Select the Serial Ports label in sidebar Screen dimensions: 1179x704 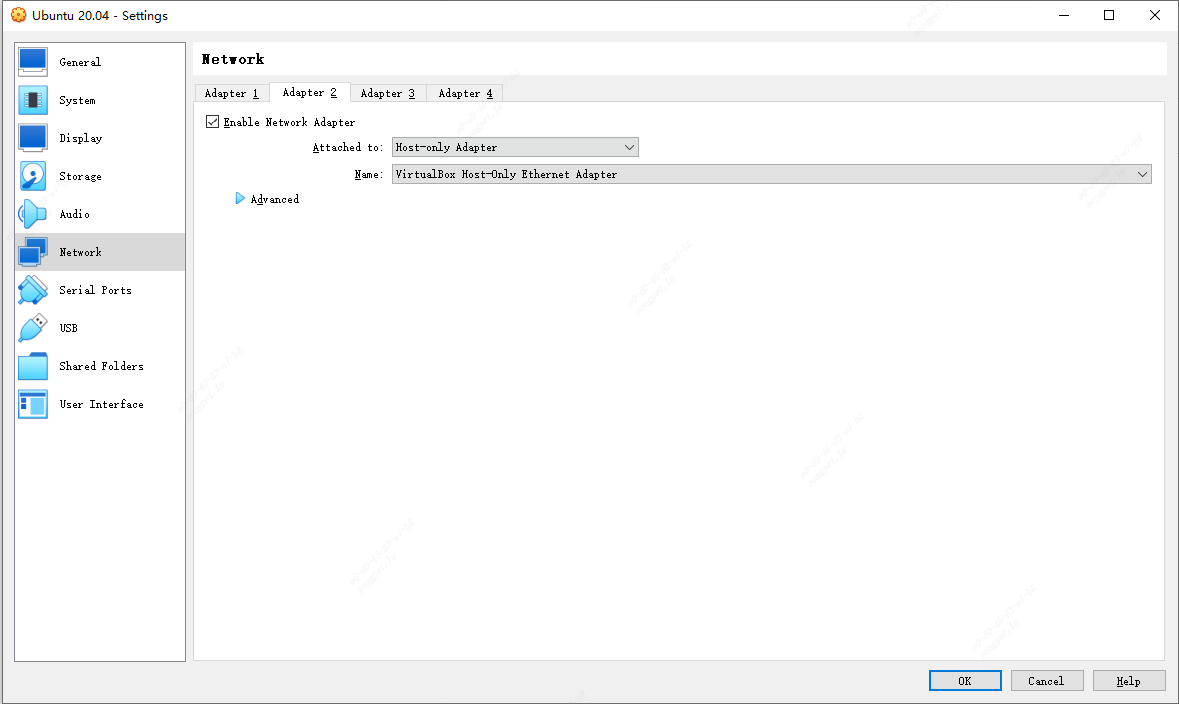tap(95, 290)
